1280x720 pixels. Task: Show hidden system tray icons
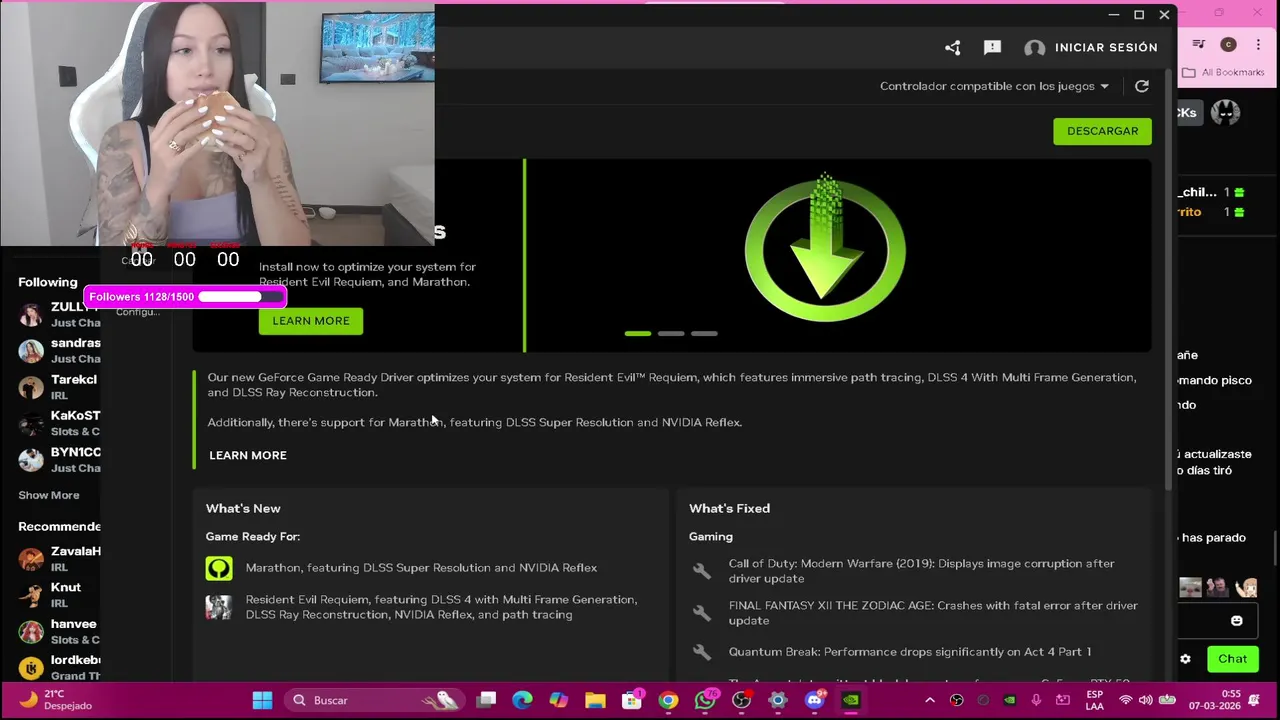(x=930, y=700)
